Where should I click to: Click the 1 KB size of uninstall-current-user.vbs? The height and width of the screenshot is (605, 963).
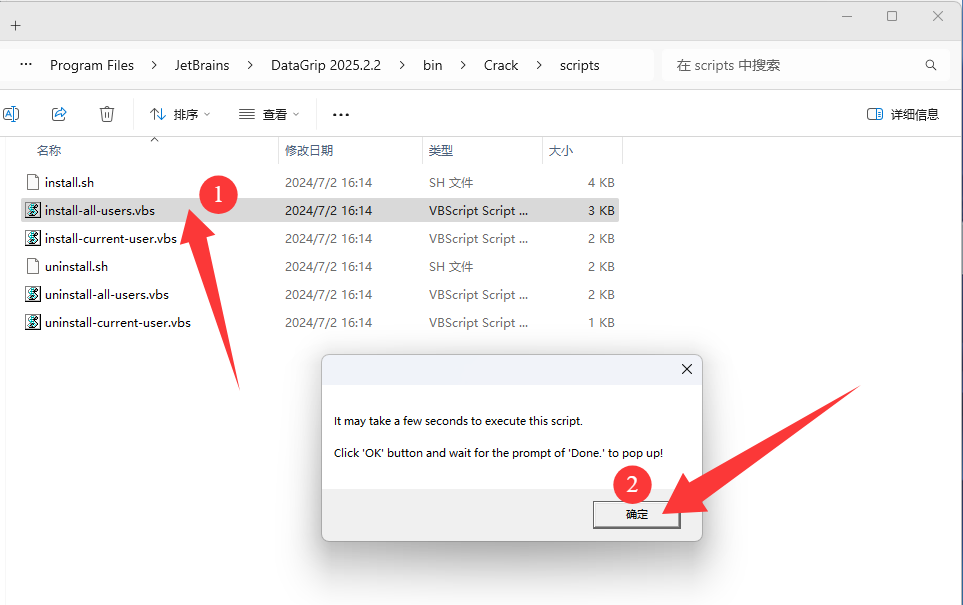coord(601,322)
